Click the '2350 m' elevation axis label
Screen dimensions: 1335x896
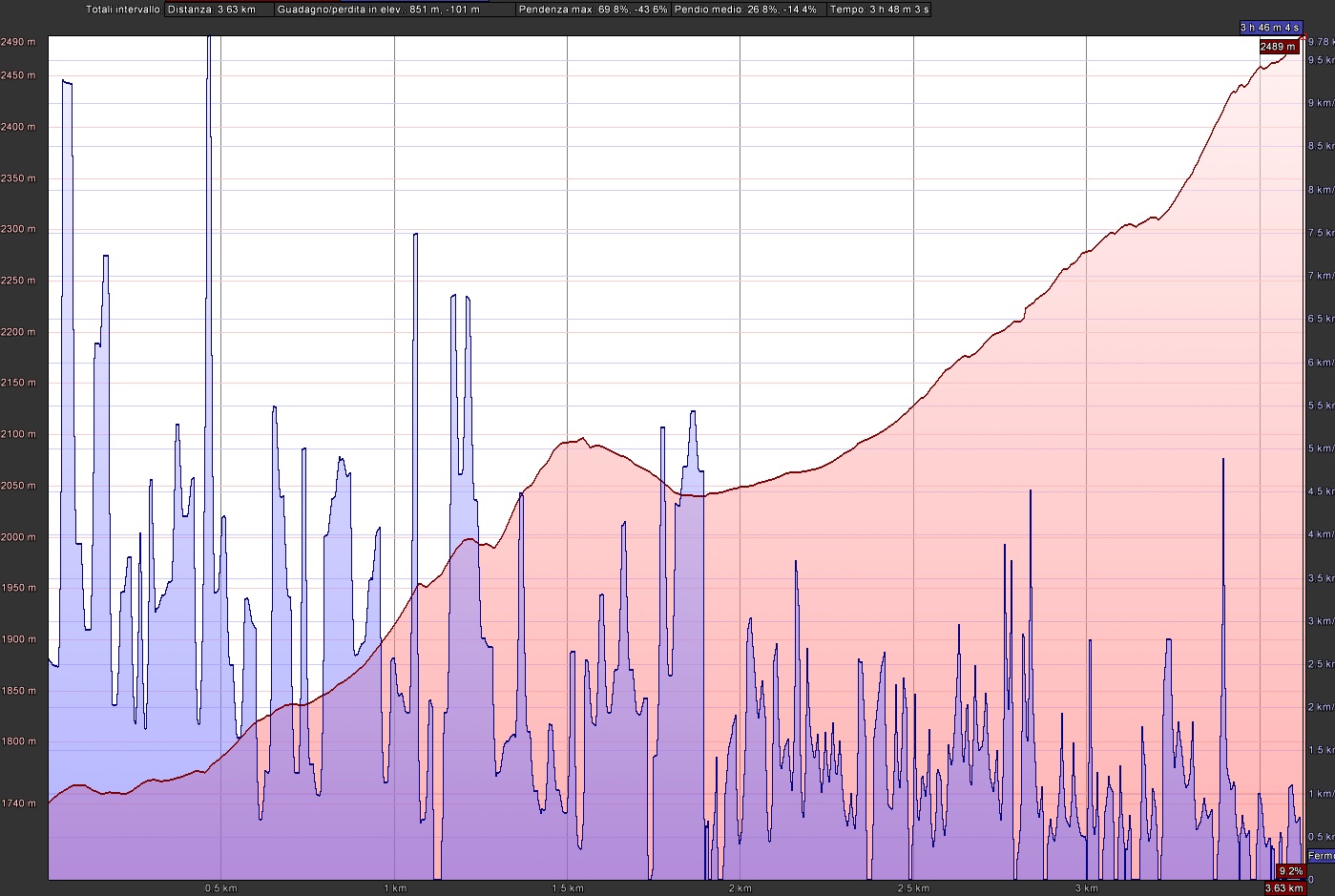pos(18,178)
